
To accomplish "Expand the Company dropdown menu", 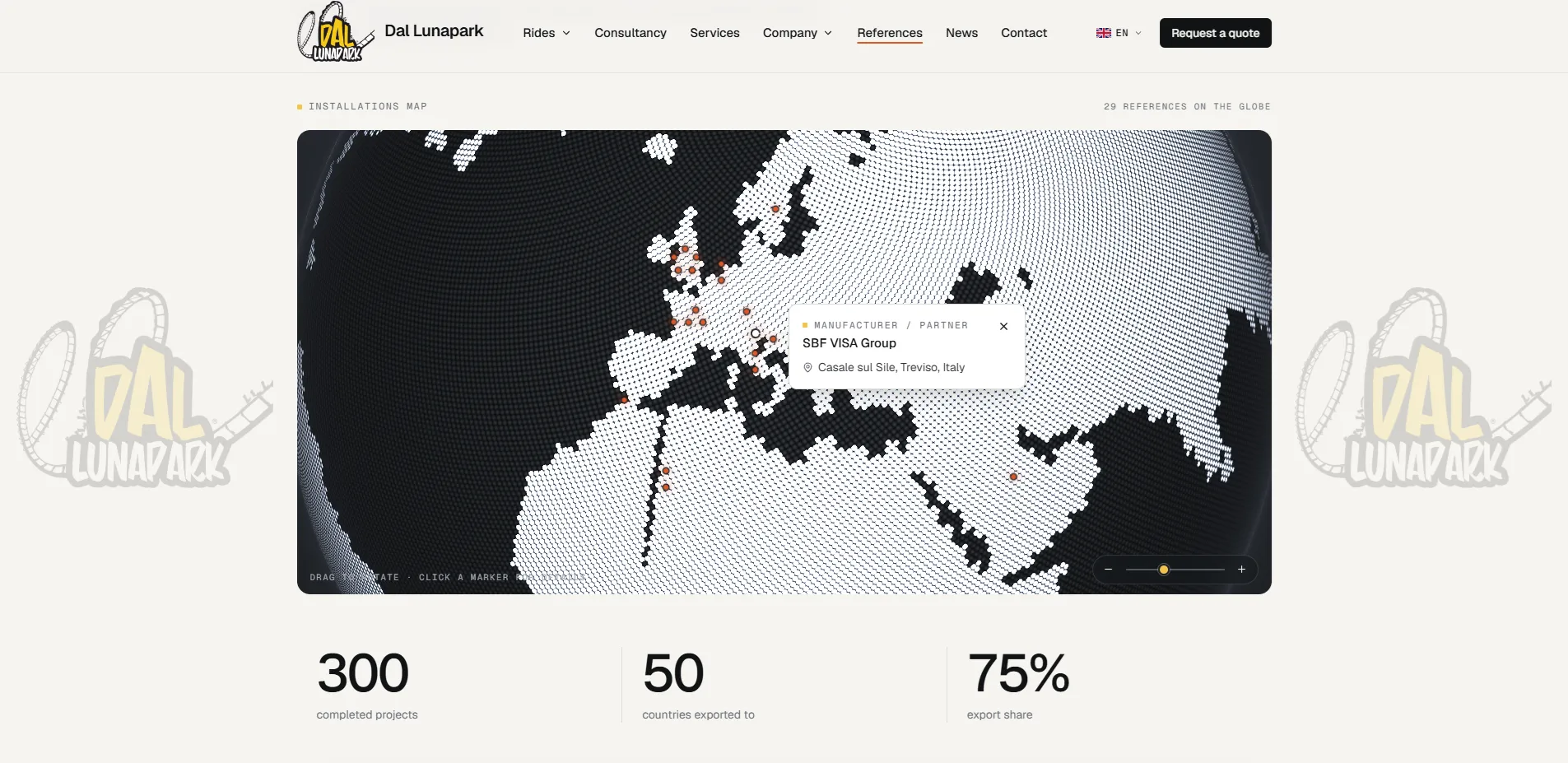I will click(x=797, y=33).
